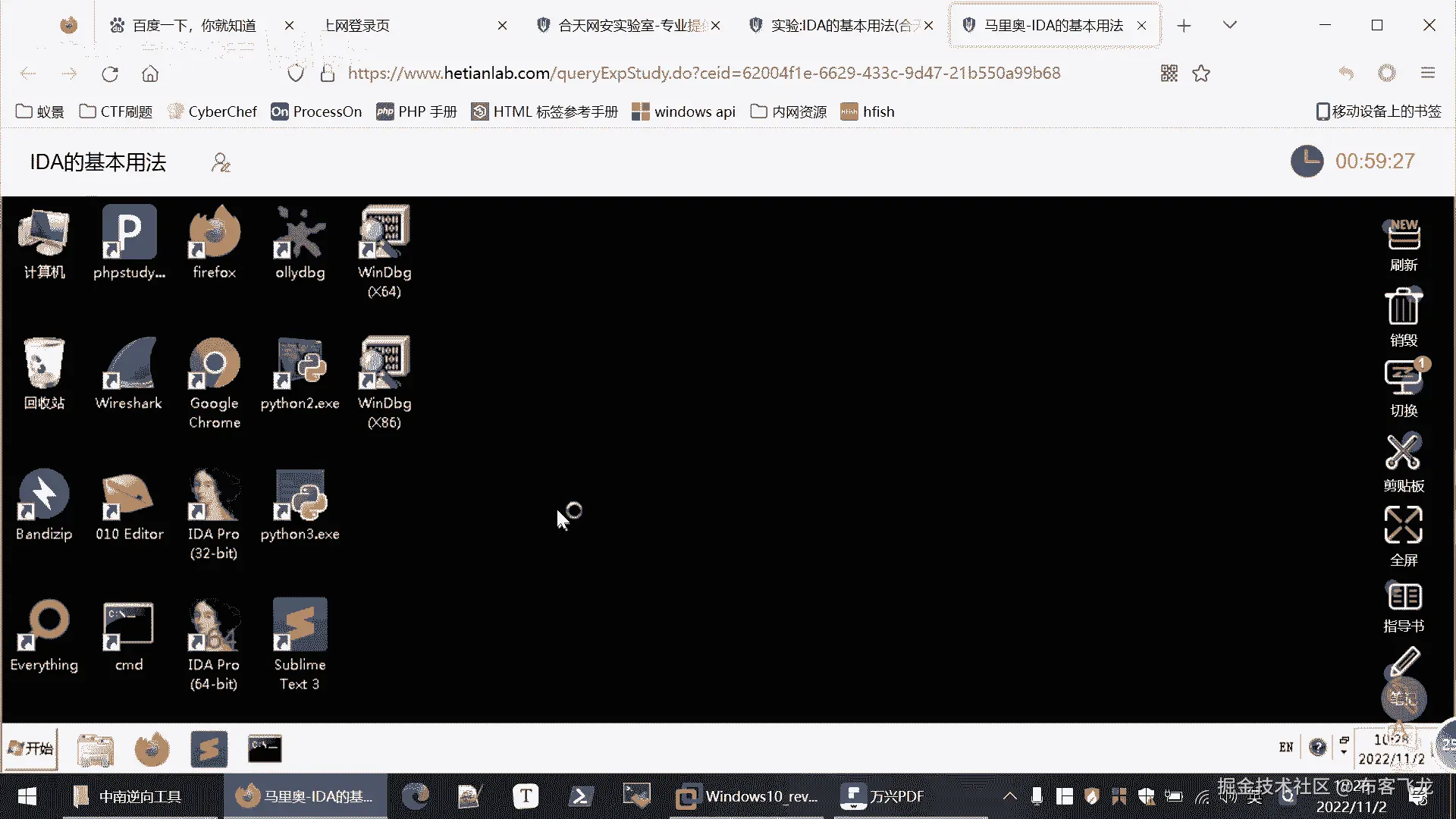Launch ollydbg from the remote desktop
This screenshot has width=1456, height=819.
click(x=300, y=234)
